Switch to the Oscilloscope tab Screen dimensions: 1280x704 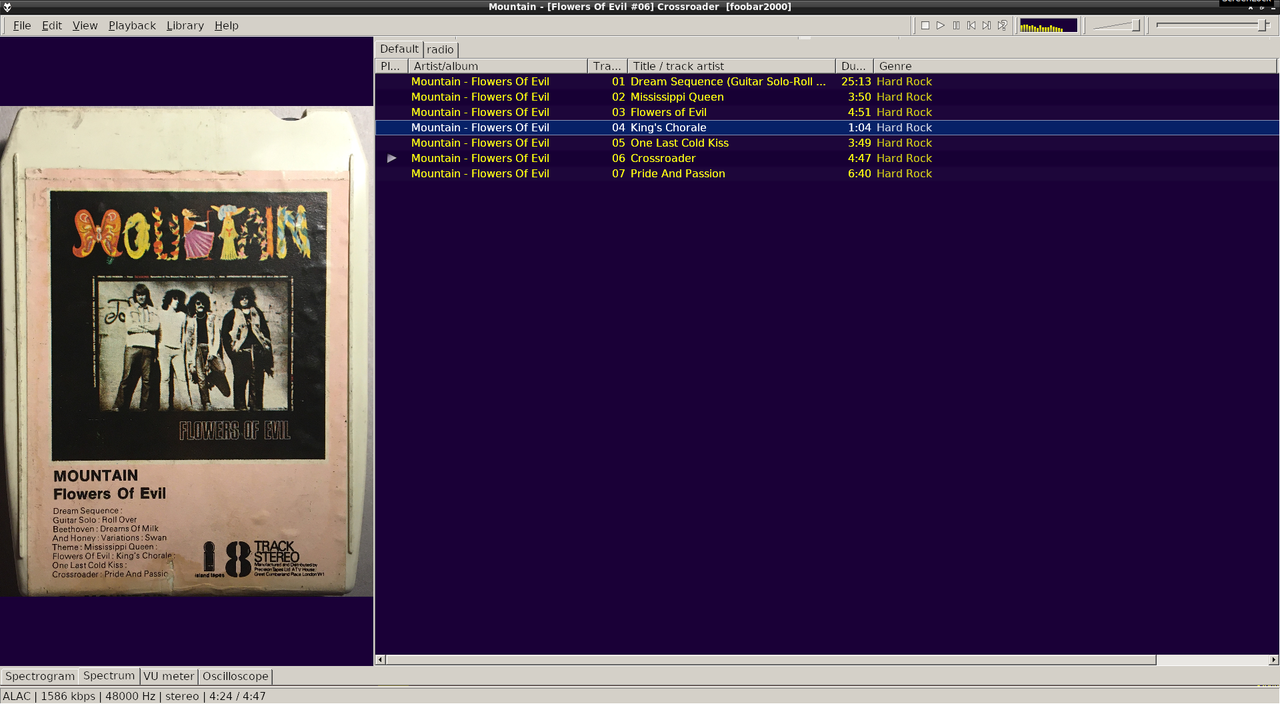coord(235,676)
